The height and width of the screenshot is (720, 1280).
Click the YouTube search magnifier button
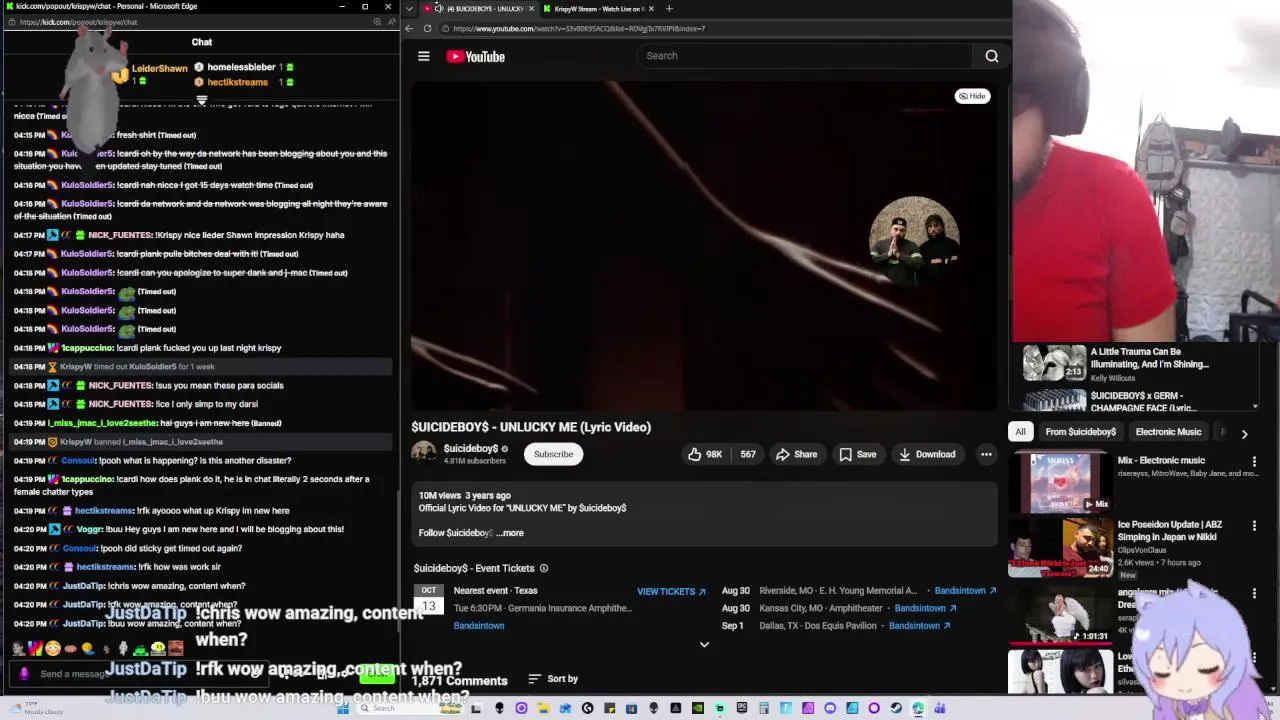point(992,56)
